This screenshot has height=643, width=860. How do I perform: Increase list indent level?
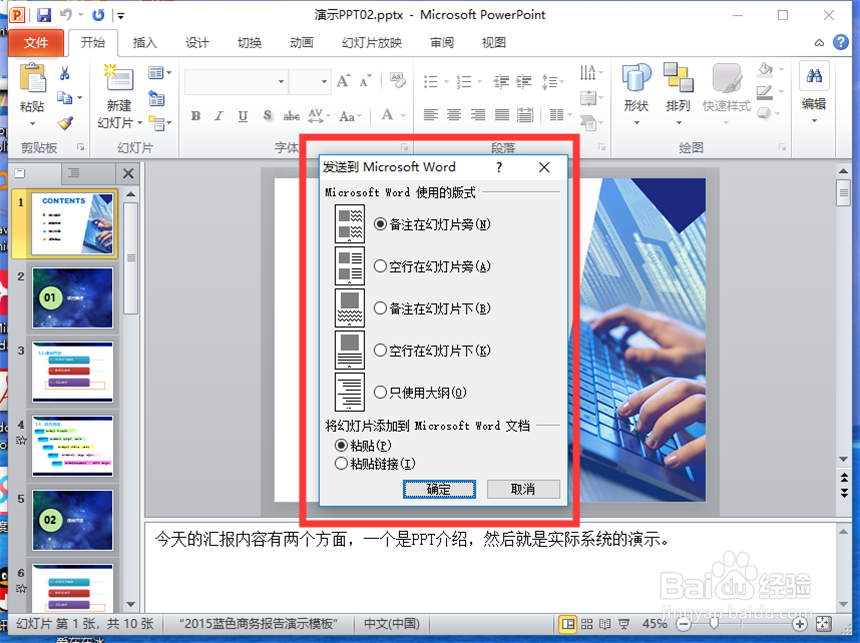click(x=524, y=82)
